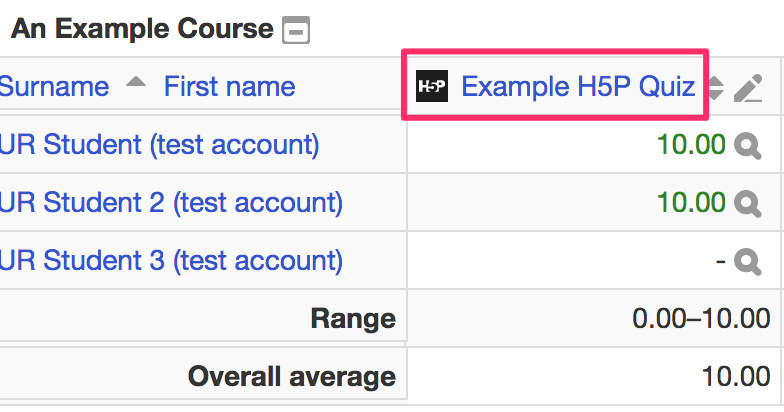Open UR Student (test account) profile
Screen dimensions: 784x412
pos(159,145)
